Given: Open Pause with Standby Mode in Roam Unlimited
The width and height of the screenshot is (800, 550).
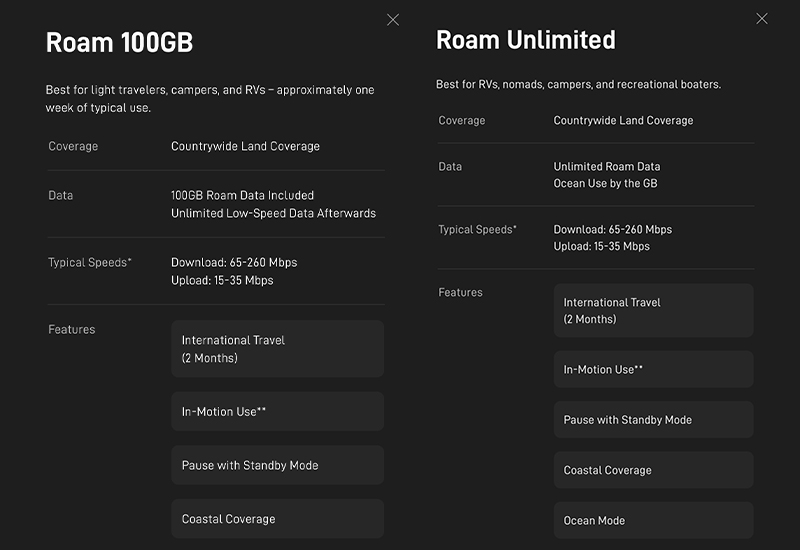Looking at the screenshot, I should (653, 420).
